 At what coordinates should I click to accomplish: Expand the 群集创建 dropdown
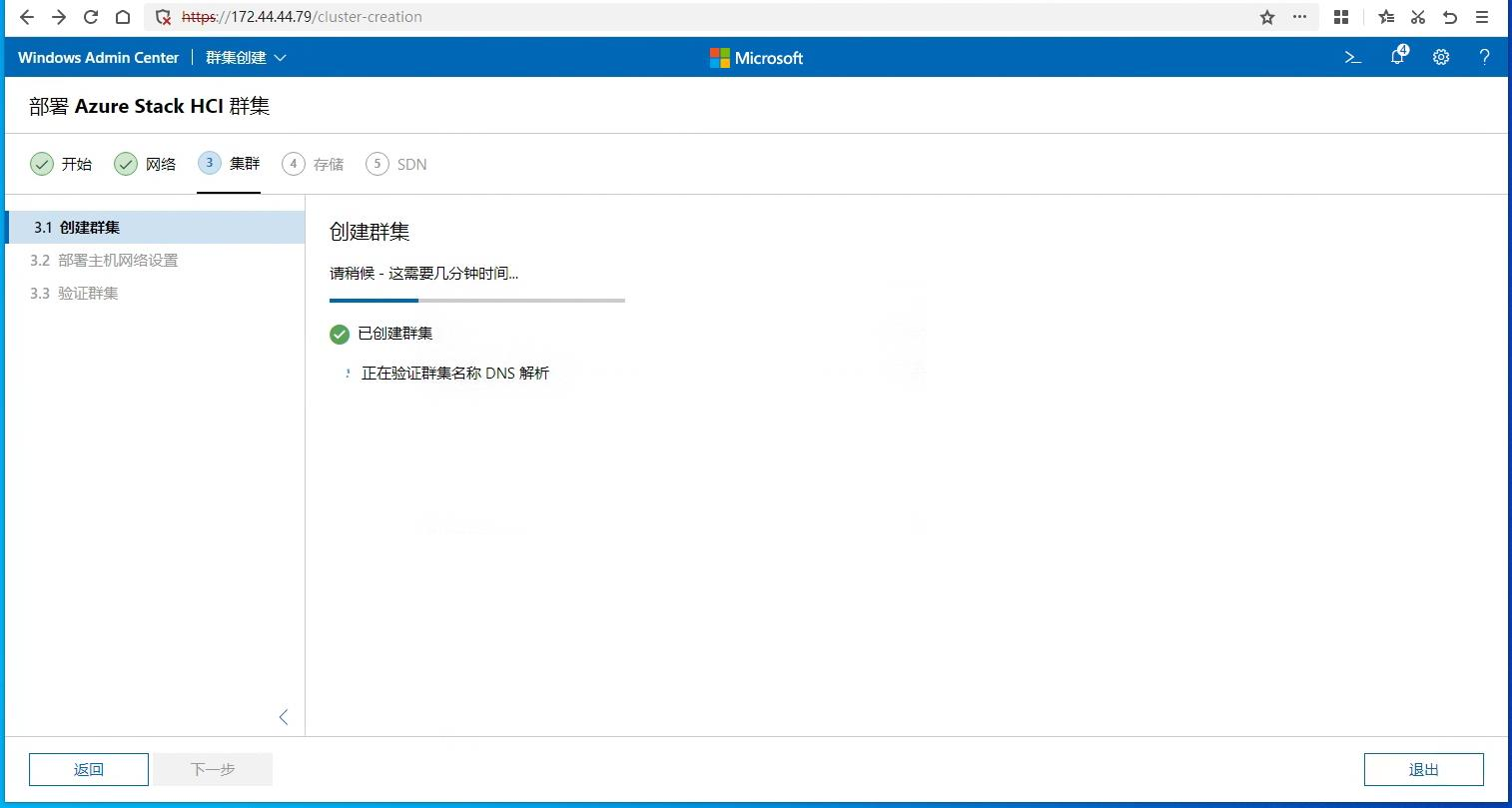coord(246,58)
